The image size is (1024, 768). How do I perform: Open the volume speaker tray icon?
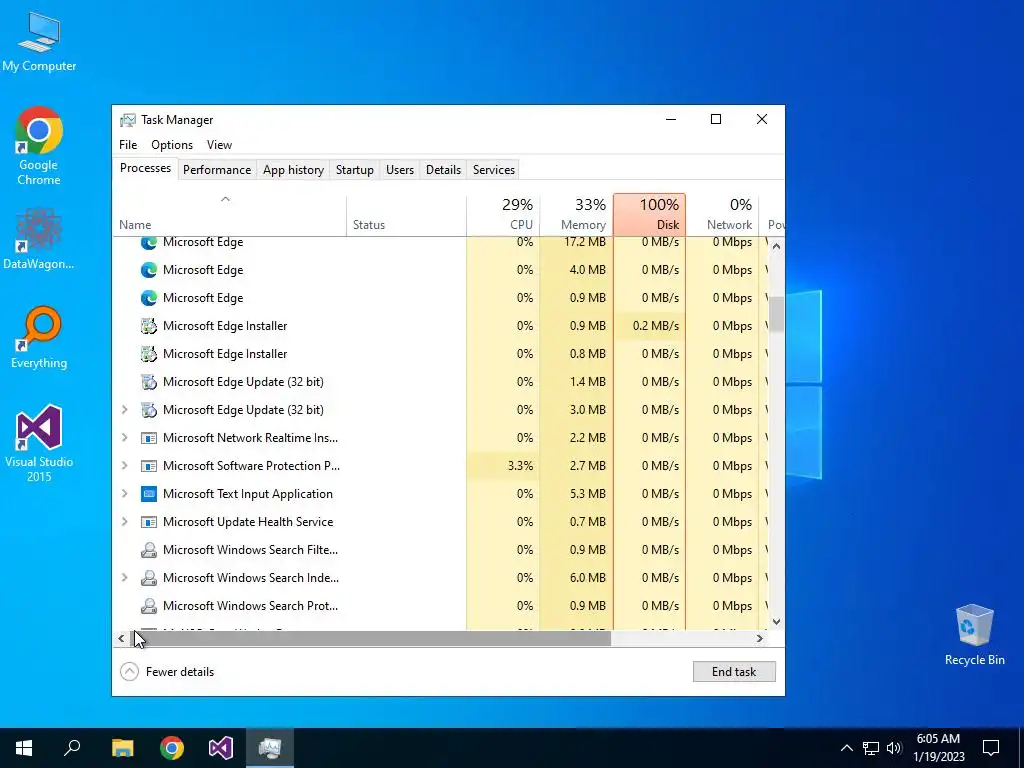[x=894, y=748]
